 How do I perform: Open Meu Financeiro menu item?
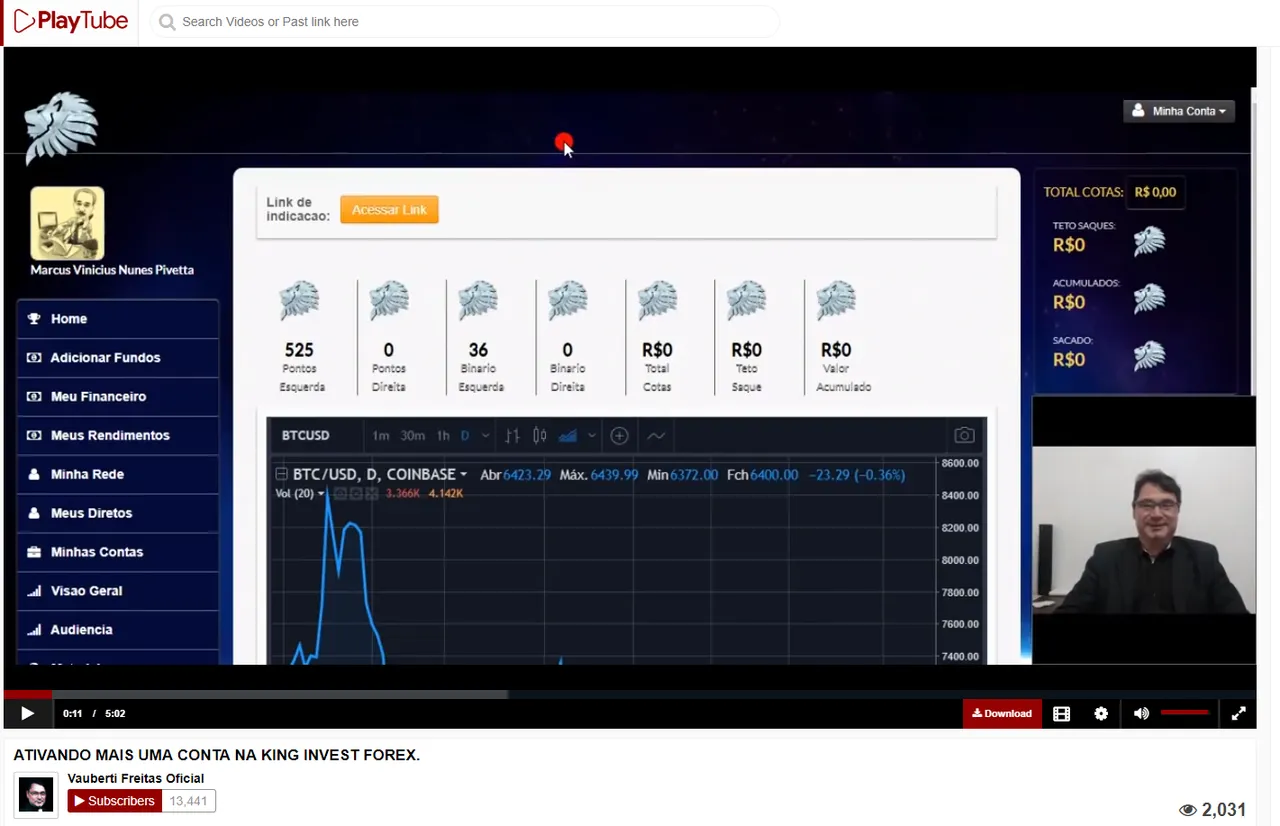(118, 397)
